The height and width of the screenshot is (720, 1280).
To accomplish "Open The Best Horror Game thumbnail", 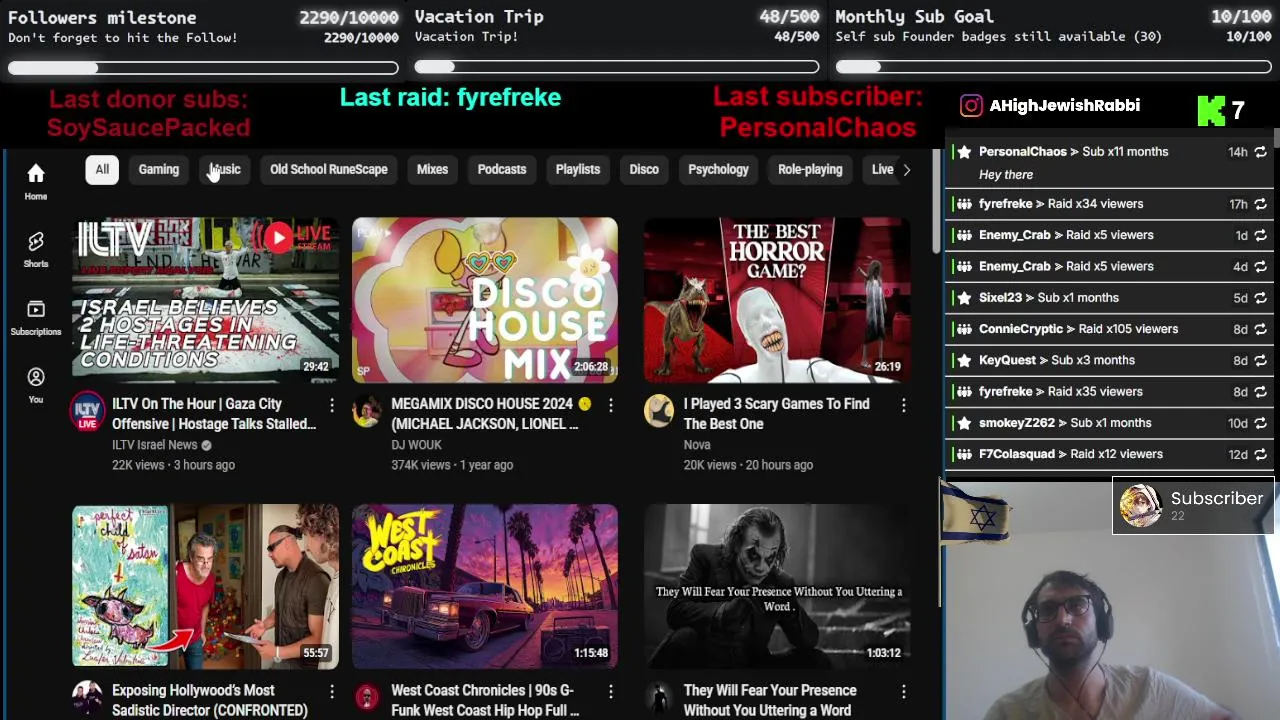I will pos(777,300).
